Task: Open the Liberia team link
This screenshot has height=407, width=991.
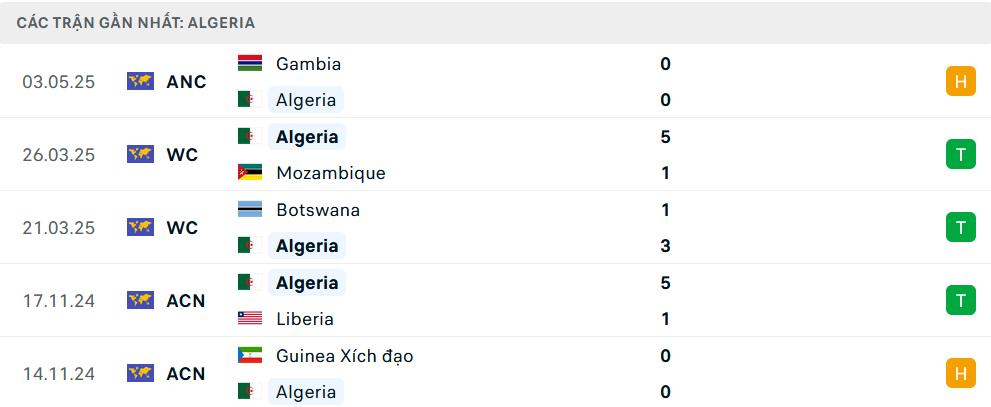Action: click(x=305, y=319)
